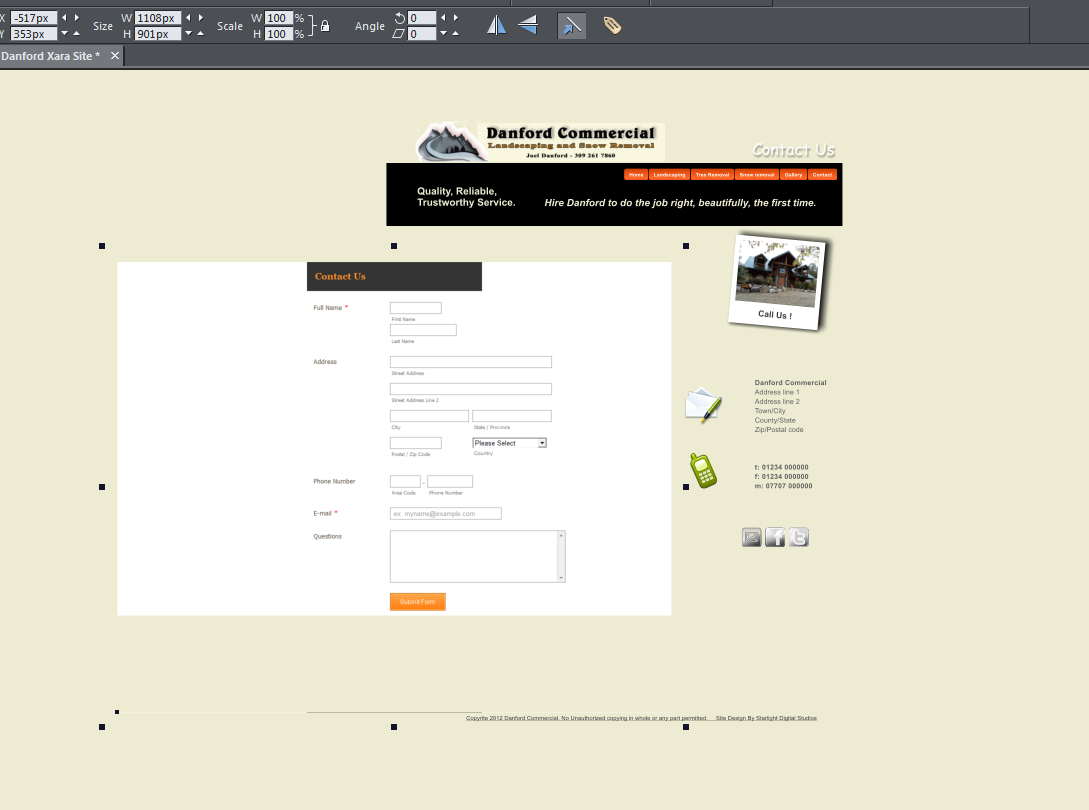The image size is (1089, 810).
Task: Click the Facebook icon on the page
Action: pyautogui.click(x=775, y=537)
